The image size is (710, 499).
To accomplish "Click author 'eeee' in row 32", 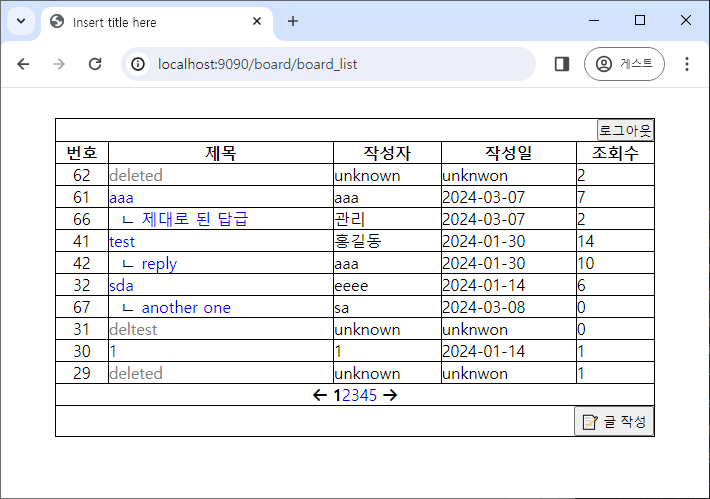I will point(351,286).
